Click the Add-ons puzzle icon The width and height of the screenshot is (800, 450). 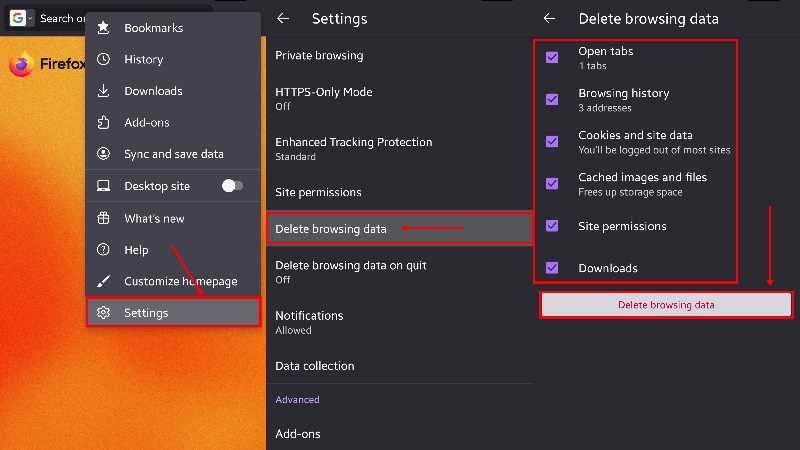103,123
